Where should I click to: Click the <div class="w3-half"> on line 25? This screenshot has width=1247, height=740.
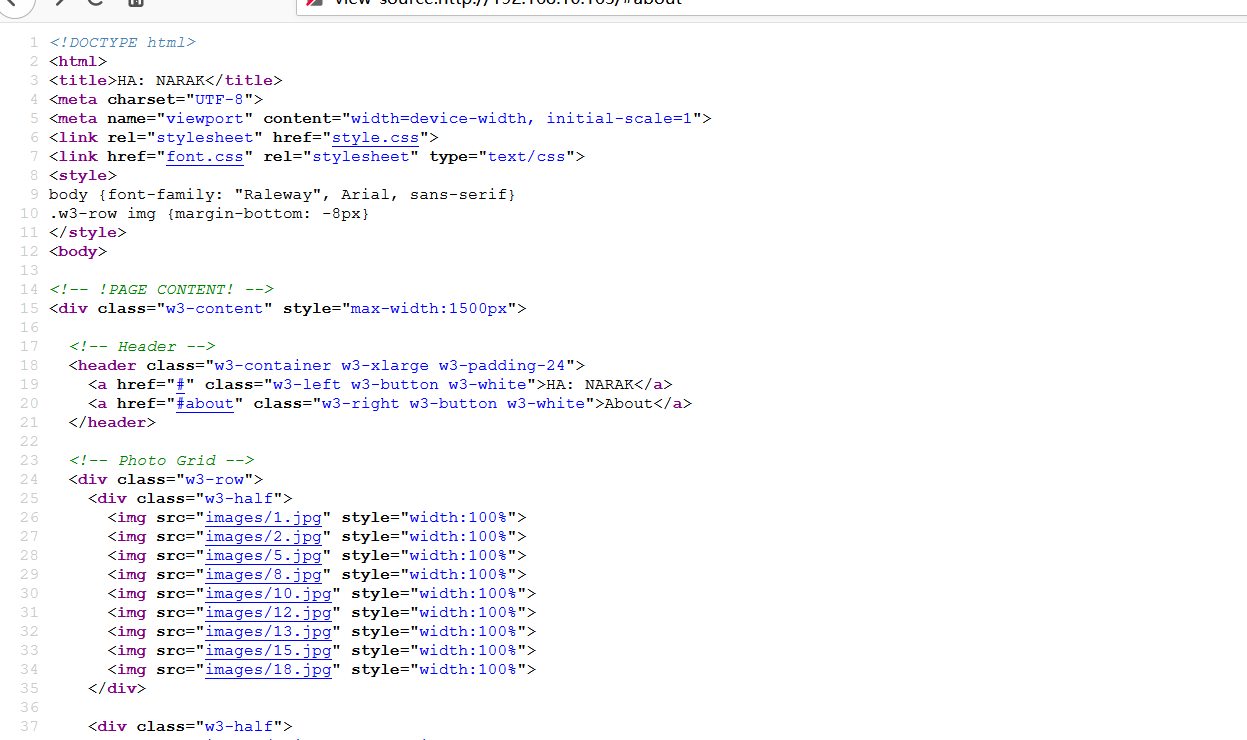click(190, 498)
